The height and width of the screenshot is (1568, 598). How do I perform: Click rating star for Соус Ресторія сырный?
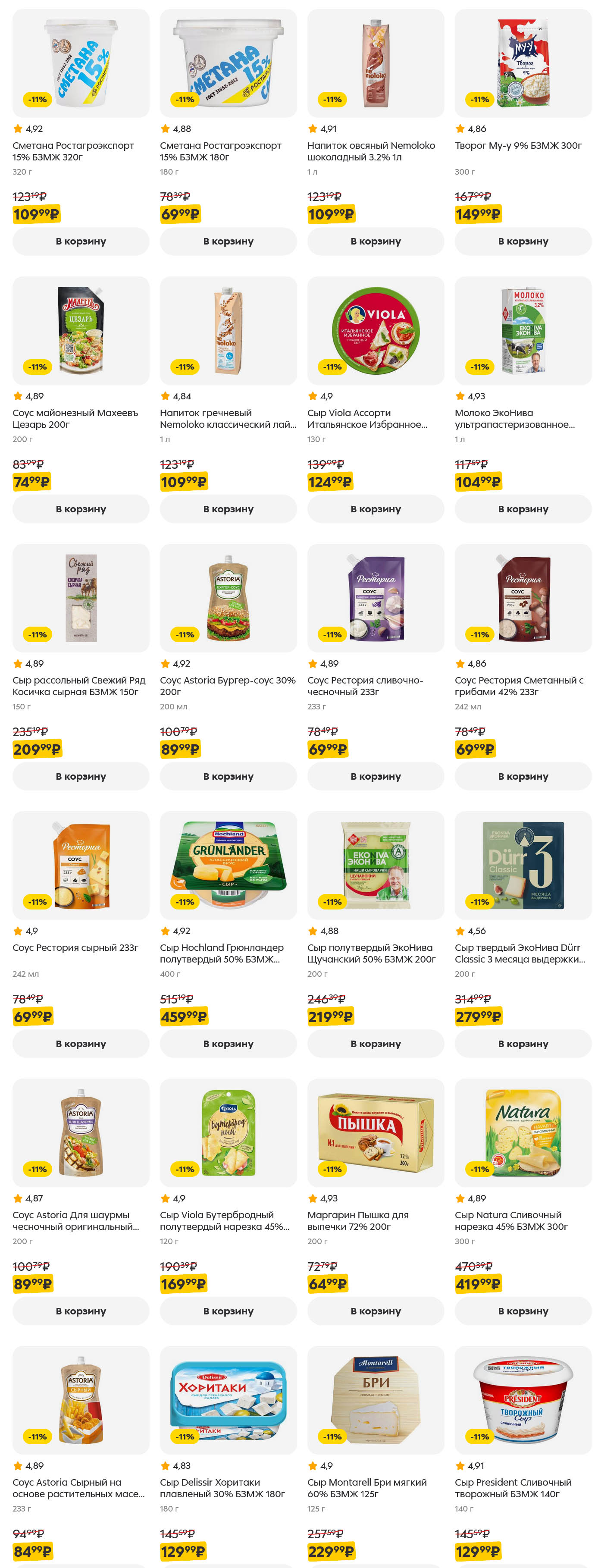click(18, 931)
